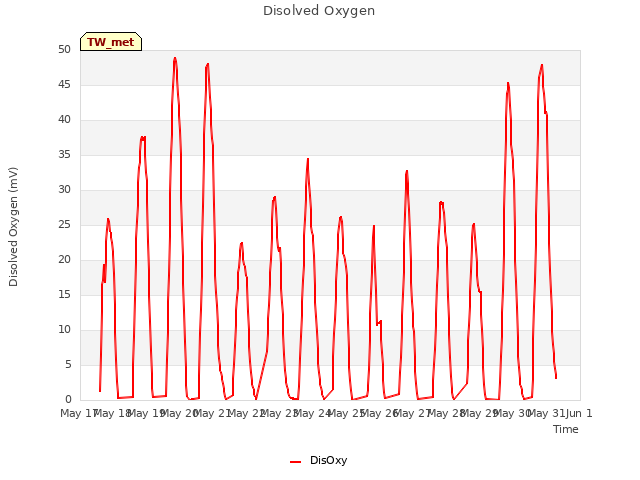This screenshot has width=640, height=480.
Task: Click the y-axis tick value 35
Action: click(64, 155)
